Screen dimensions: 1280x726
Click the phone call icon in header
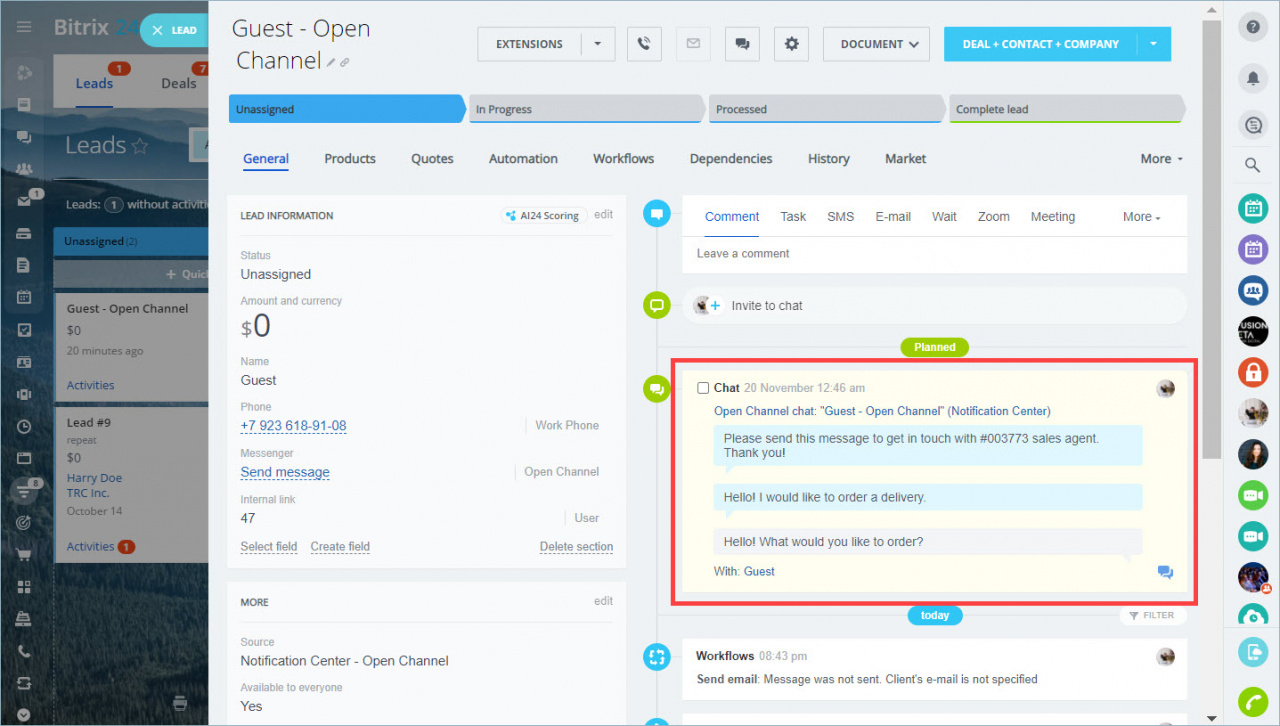point(644,44)
